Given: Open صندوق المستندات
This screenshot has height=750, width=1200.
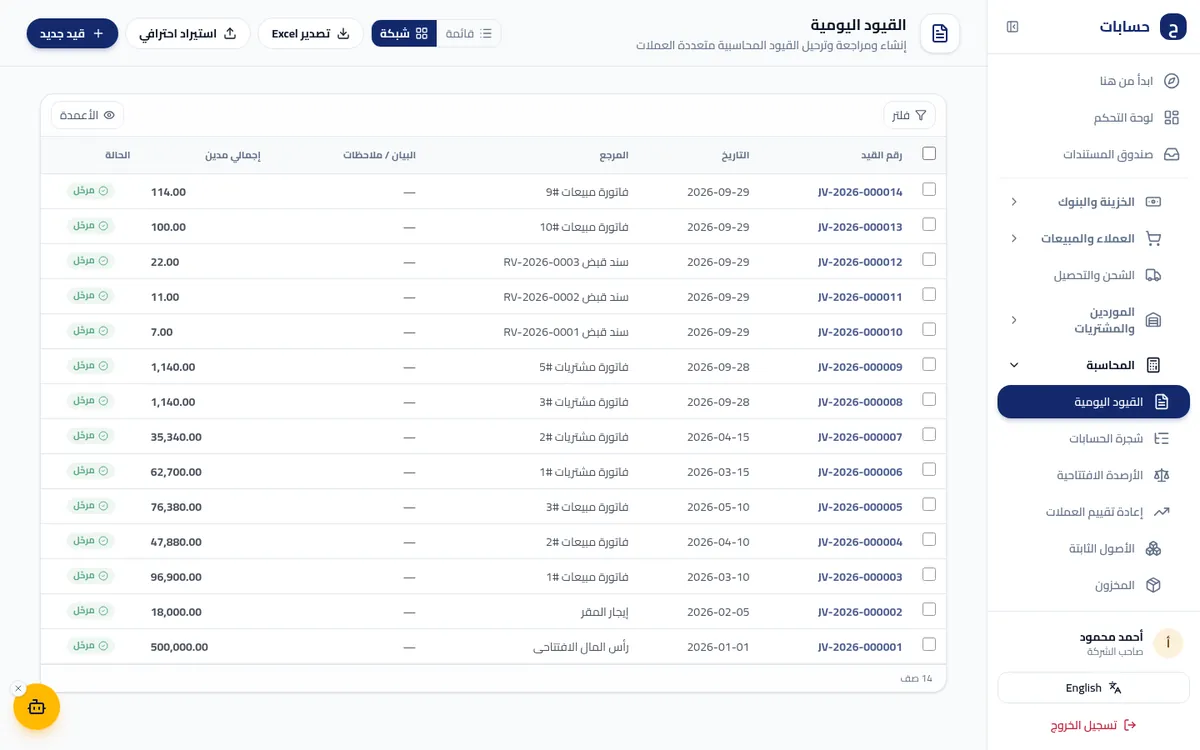Looking at the screenshot, I should pos(1093,155).
